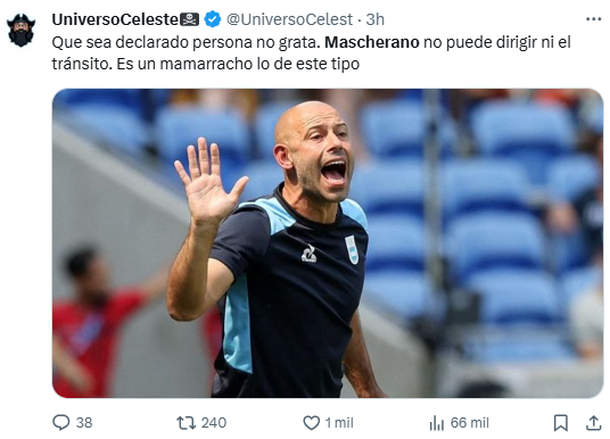
Task: Open the @UniversoCelest handle link
Action: [289, 19]
